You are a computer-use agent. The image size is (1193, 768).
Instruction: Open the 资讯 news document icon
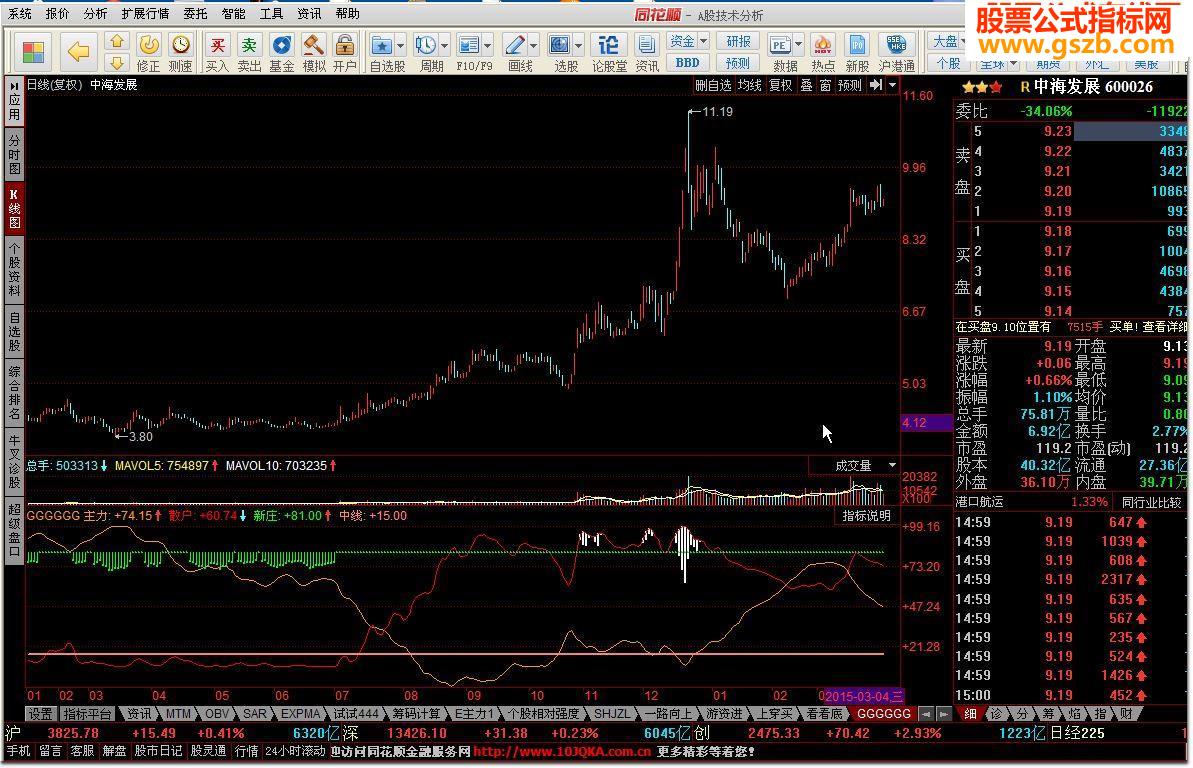(647, 53)
